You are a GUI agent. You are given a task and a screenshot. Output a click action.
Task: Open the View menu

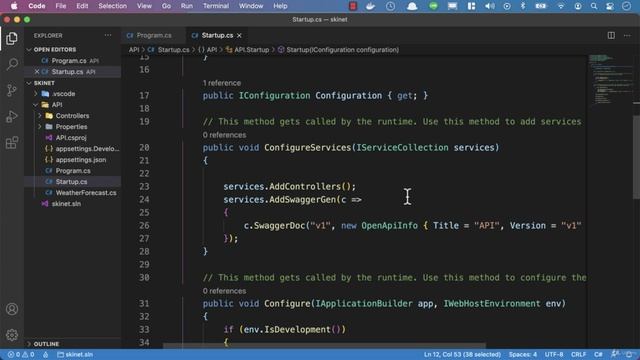pyautogui.click(x=144, y=6)
